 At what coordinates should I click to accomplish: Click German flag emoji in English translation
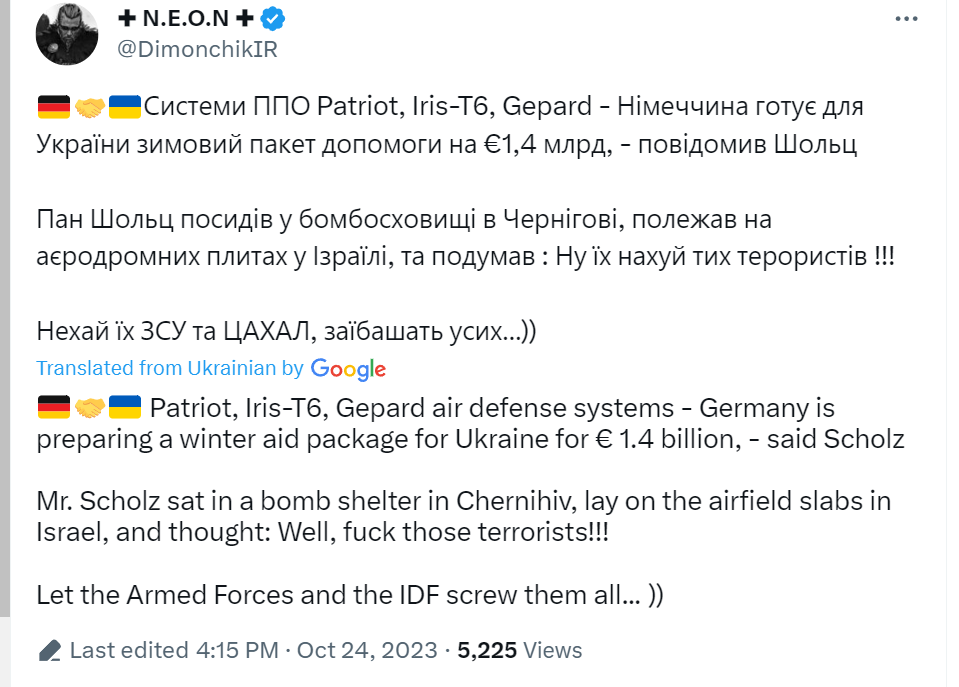54,407
